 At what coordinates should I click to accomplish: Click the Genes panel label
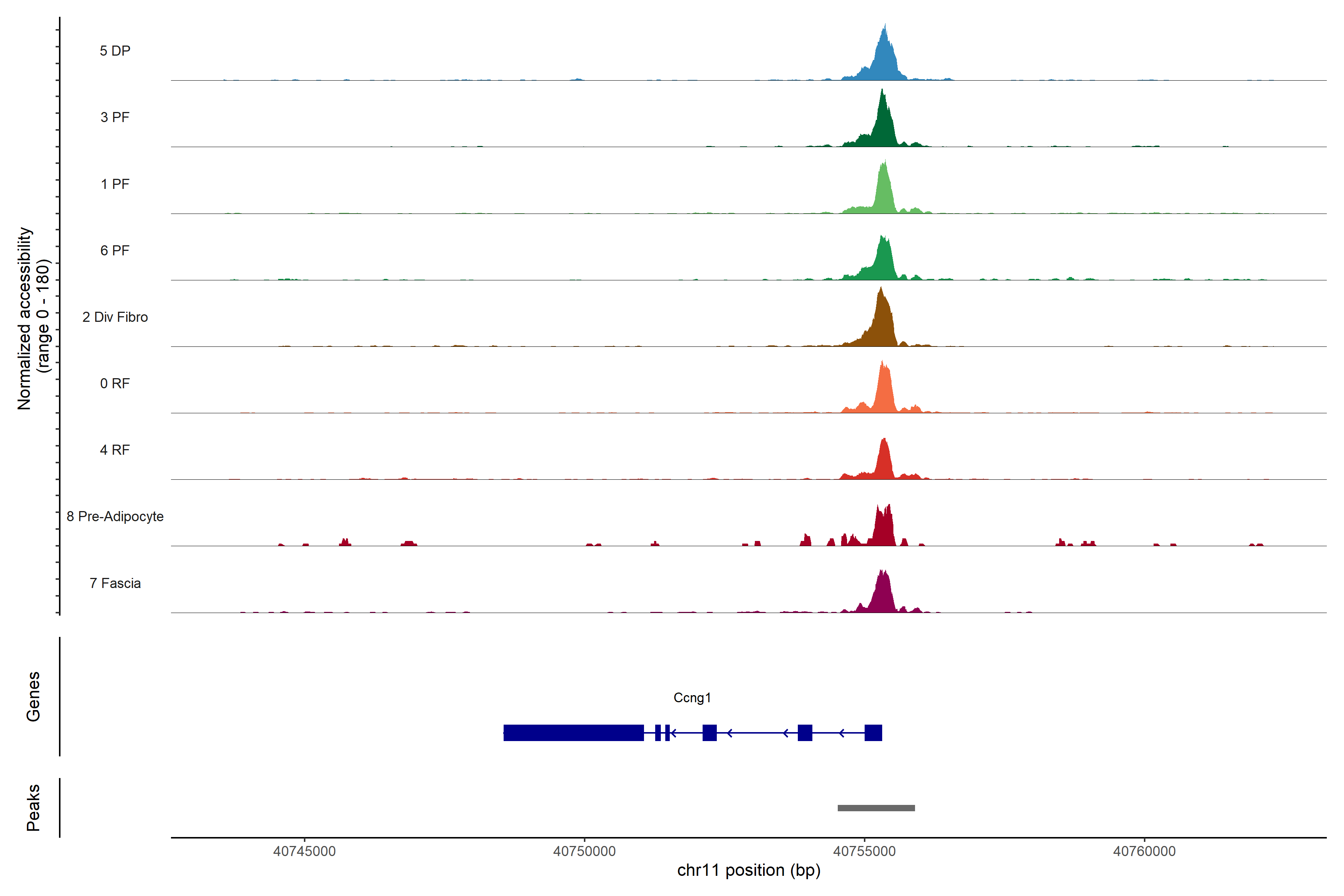(x=33, y=697)
